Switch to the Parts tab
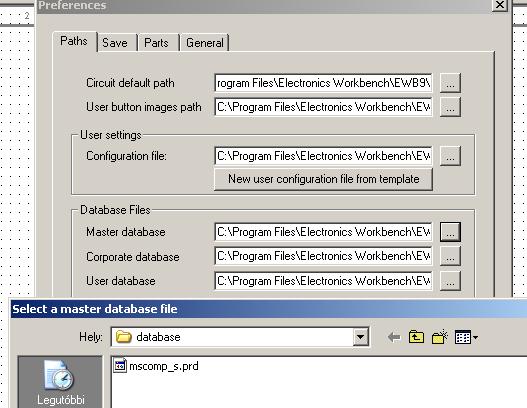This screenshot has height=408, width=527. tap(157, 43)
